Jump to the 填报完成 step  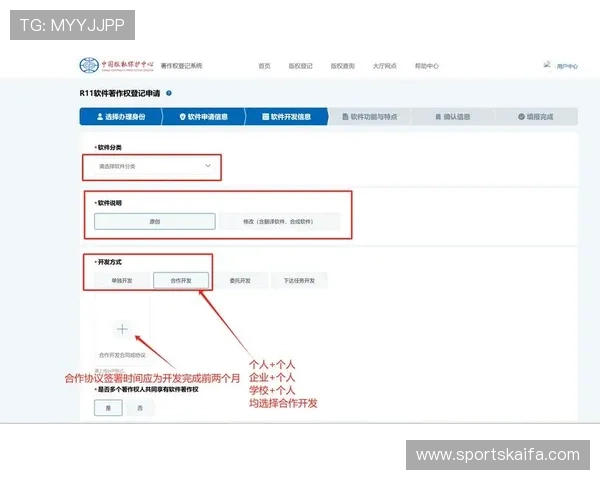pyautogui.click(x=536, y=116)
